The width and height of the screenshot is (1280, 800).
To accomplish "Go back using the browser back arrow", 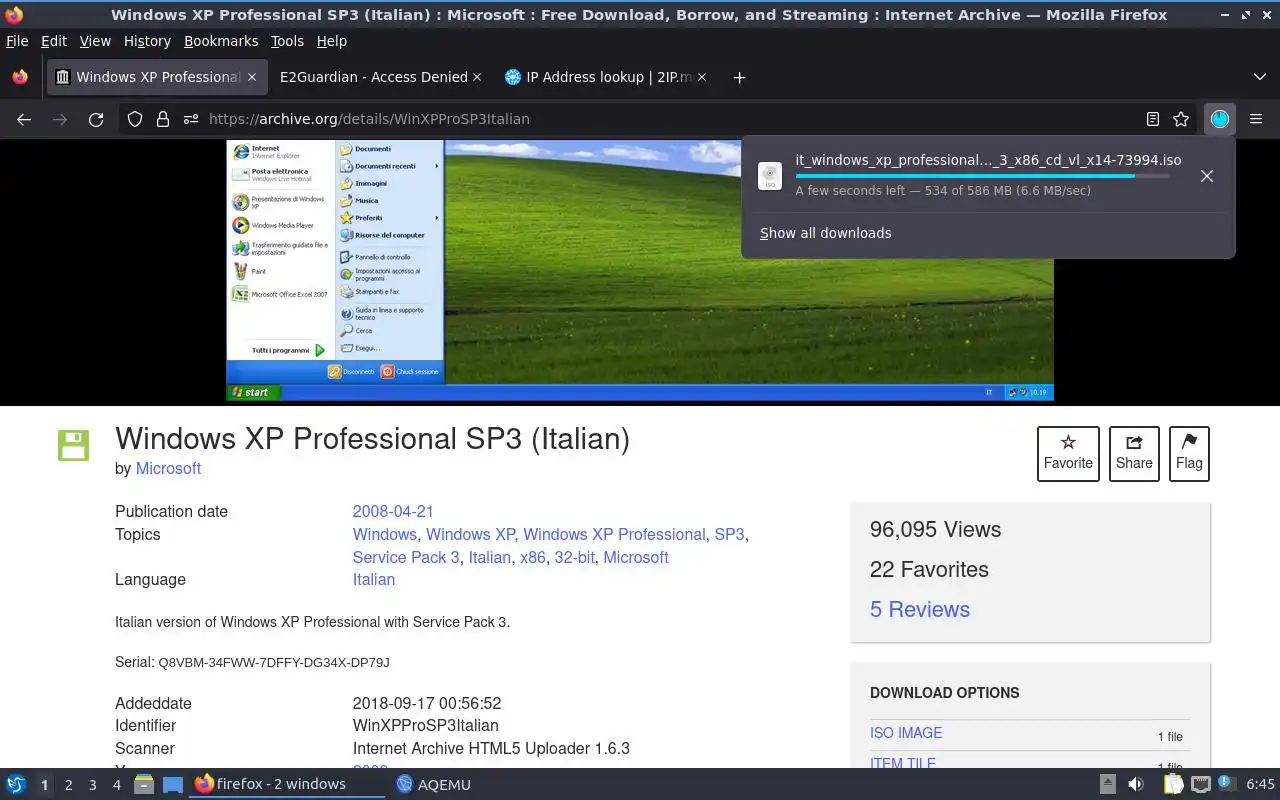I will coord(24,119).
